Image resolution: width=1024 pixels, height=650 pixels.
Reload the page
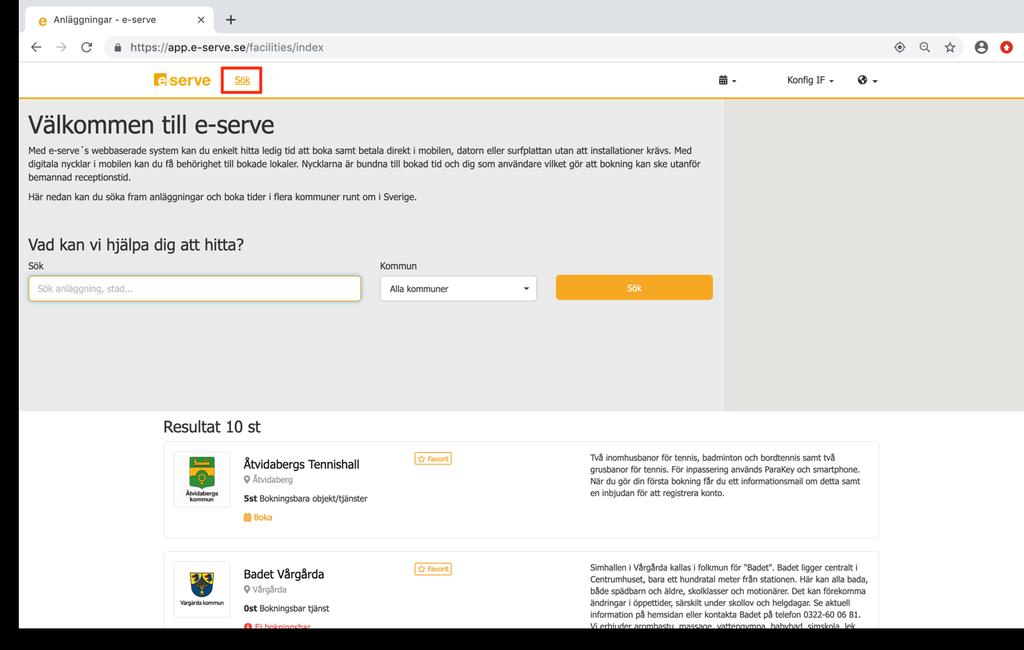point(86,47)
